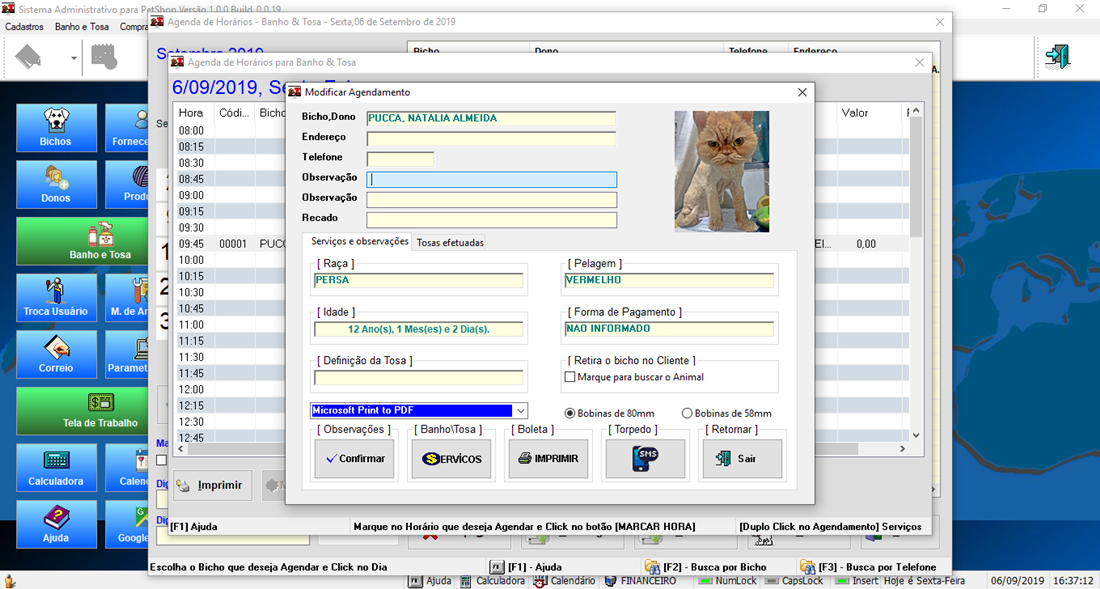1100x589 pixels.
Task: Click the cat photo thumbnail
Action: tap(722, 171)
